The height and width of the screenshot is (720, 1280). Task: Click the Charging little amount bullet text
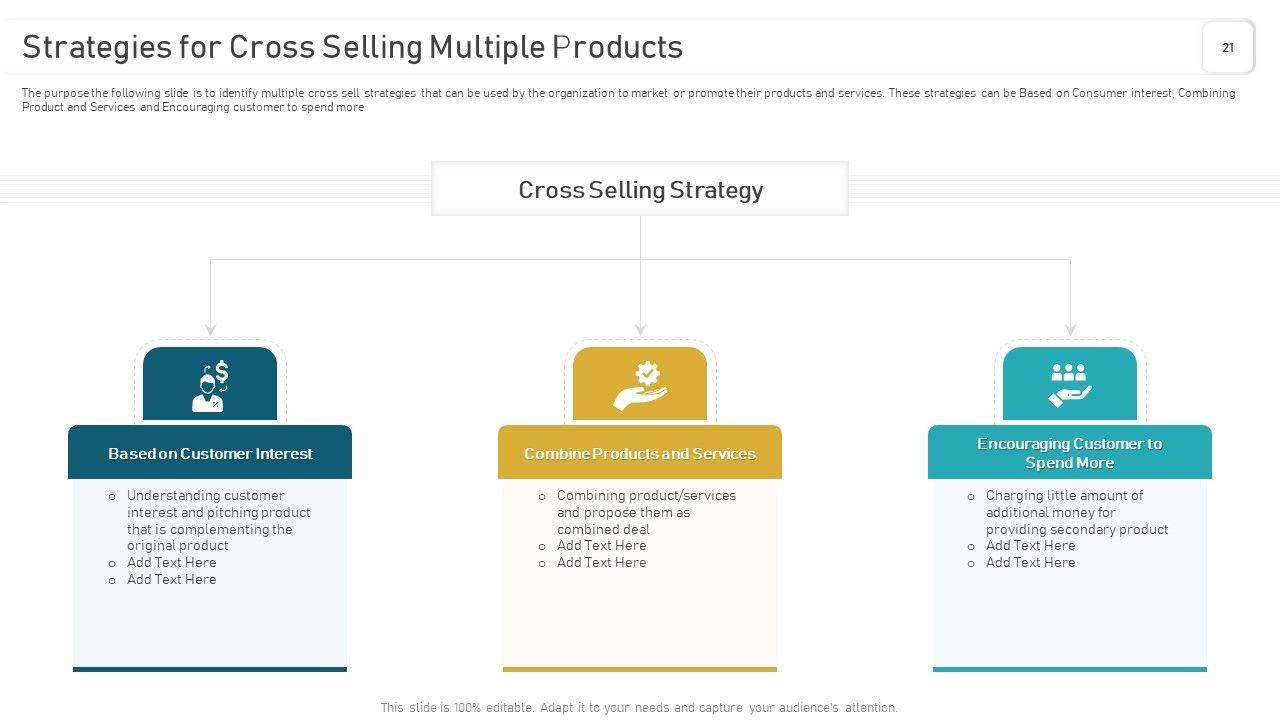pos(1076,512)
